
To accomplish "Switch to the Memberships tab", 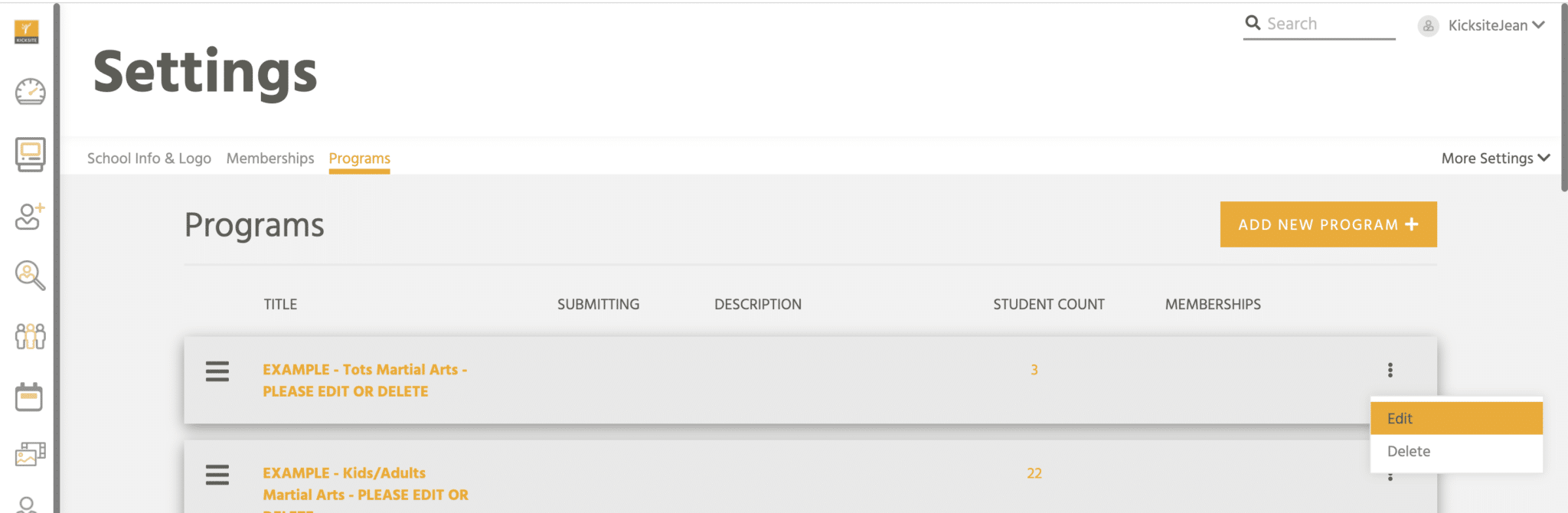I will (x=270, y=158).
